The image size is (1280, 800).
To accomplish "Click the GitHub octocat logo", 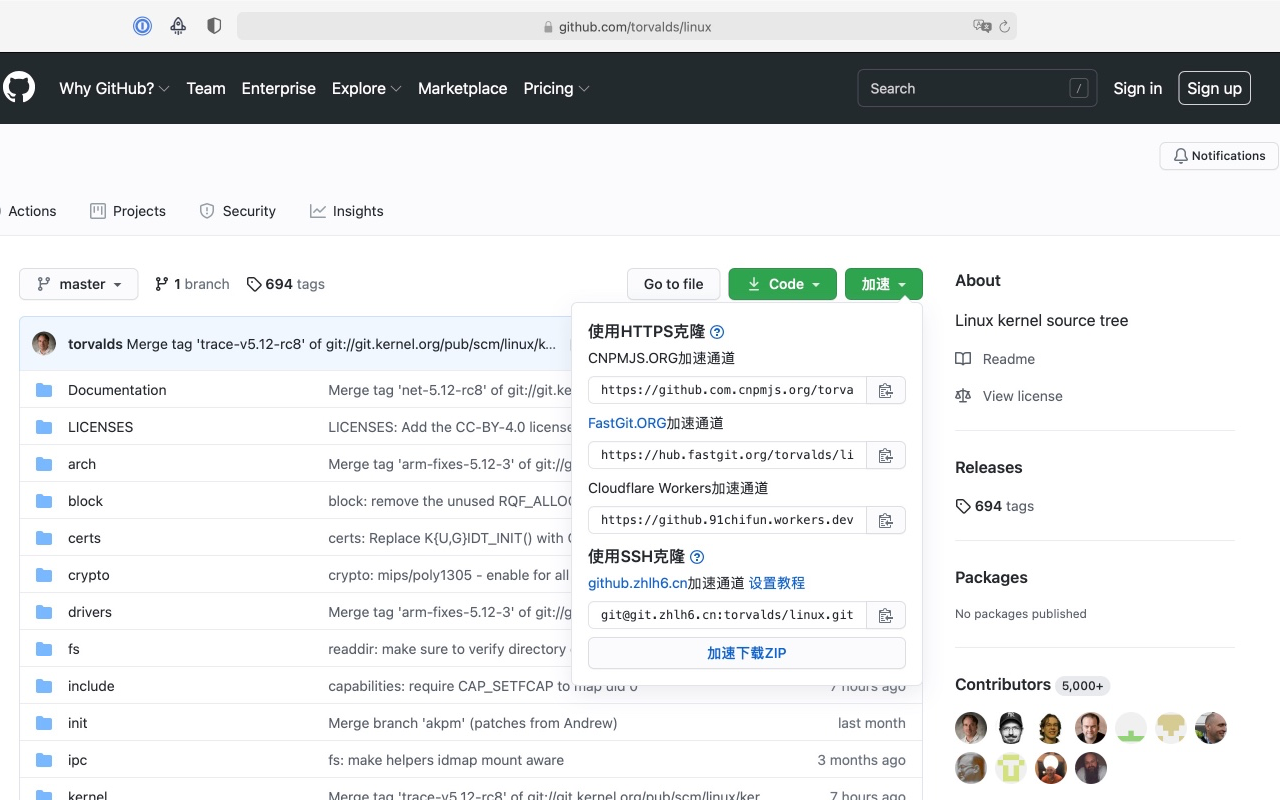I will [x=19, y=87].
